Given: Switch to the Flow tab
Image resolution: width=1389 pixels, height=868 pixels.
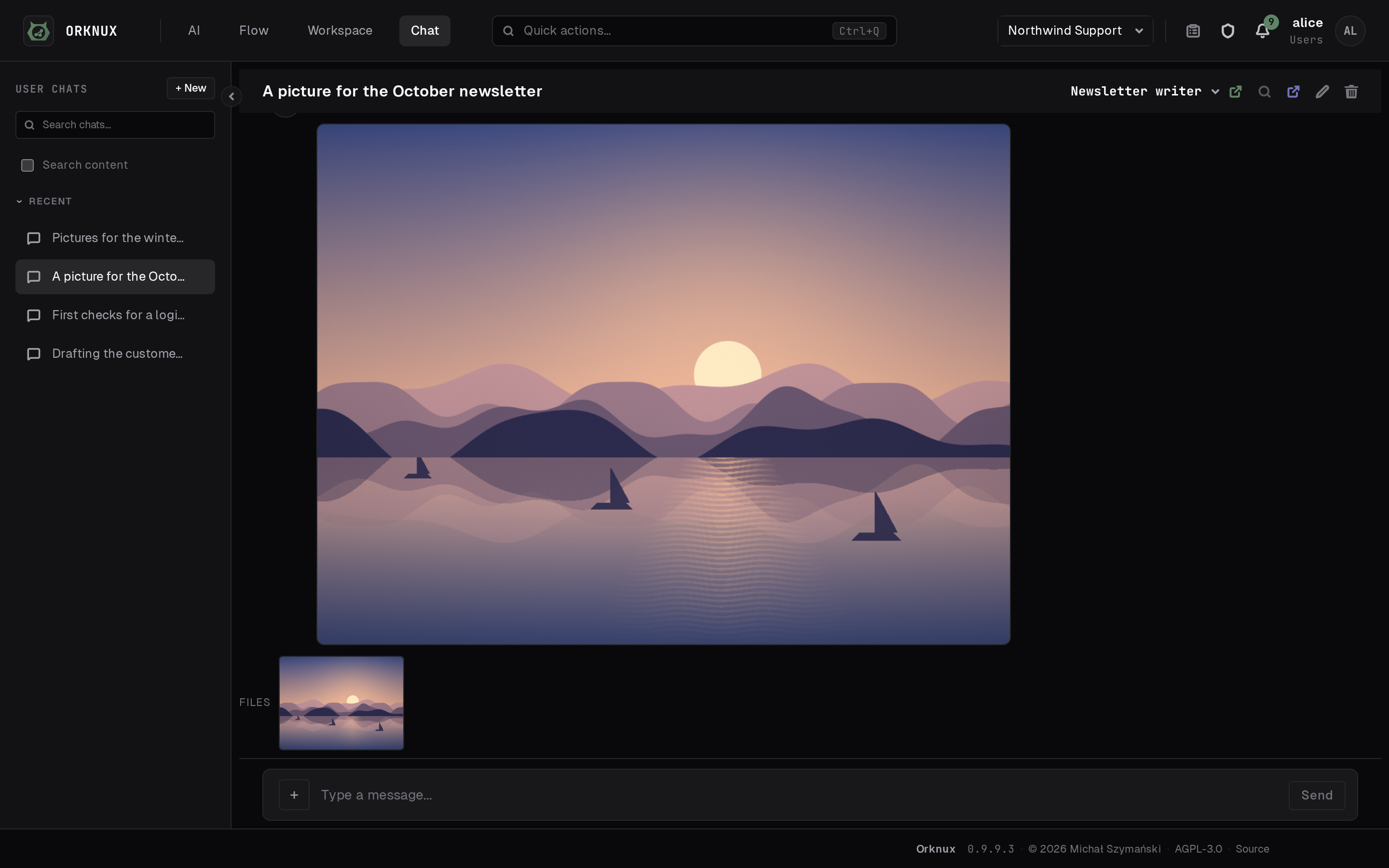Looking at the screenshot, I should pyautogui.click(x=254, y=31).
